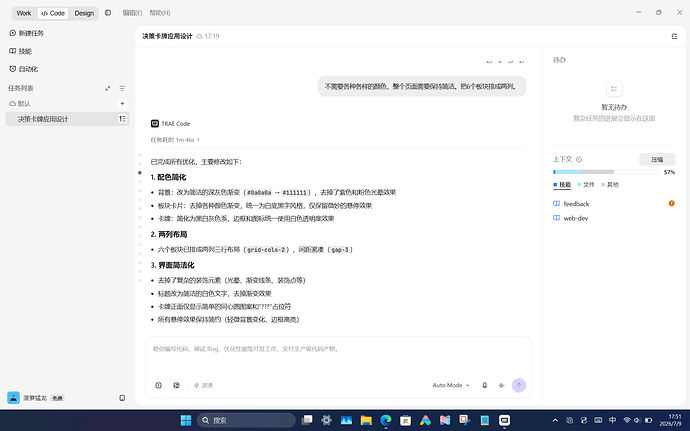Click the 中 input method indicator
The image size is (690, 431).
612,420
